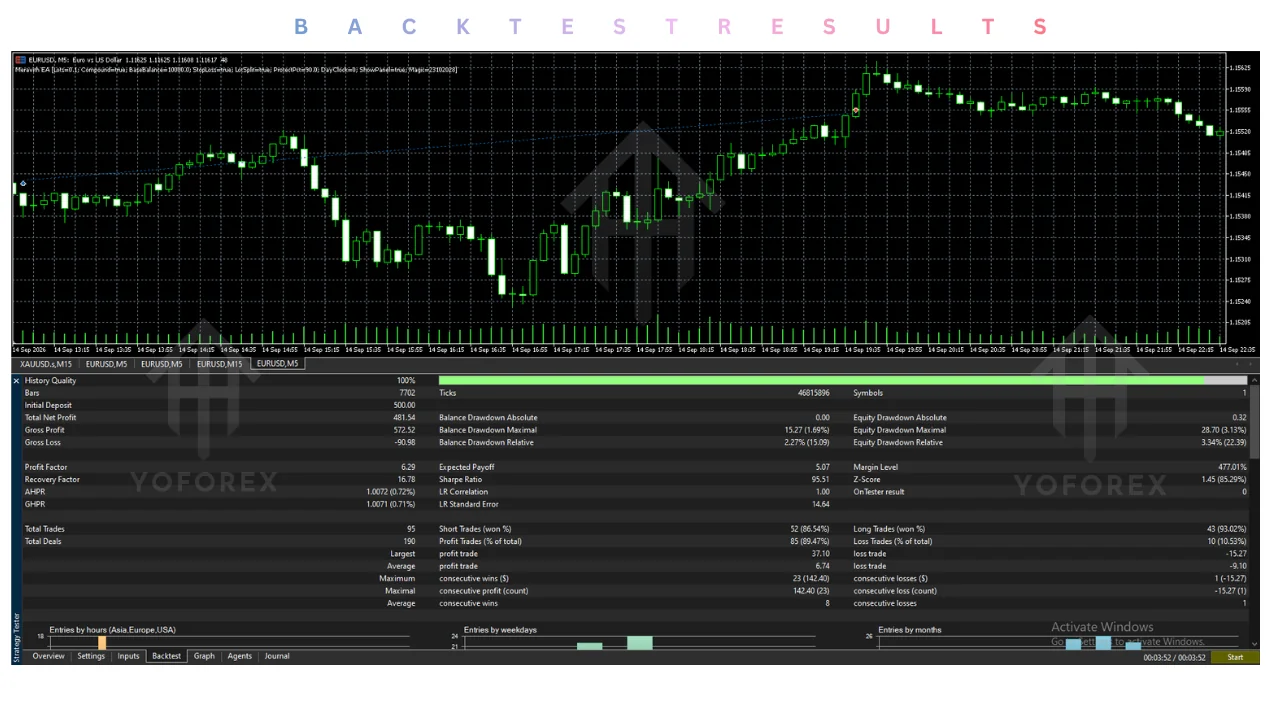
Task: Click the 1.15625 price scale label
Action: tap(1241, 68)
